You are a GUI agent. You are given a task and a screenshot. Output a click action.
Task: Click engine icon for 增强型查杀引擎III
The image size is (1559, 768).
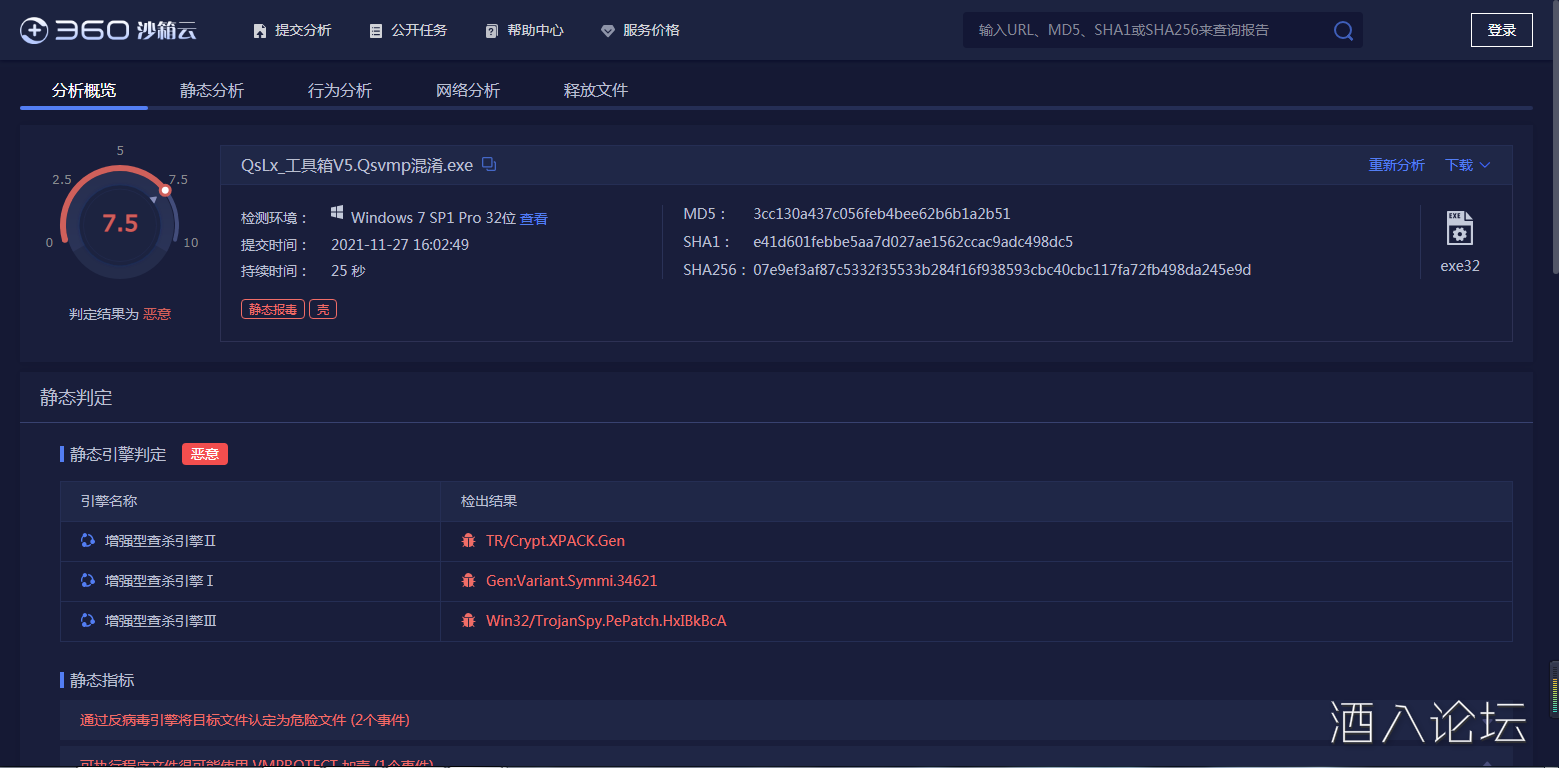(x=88, y=621)
